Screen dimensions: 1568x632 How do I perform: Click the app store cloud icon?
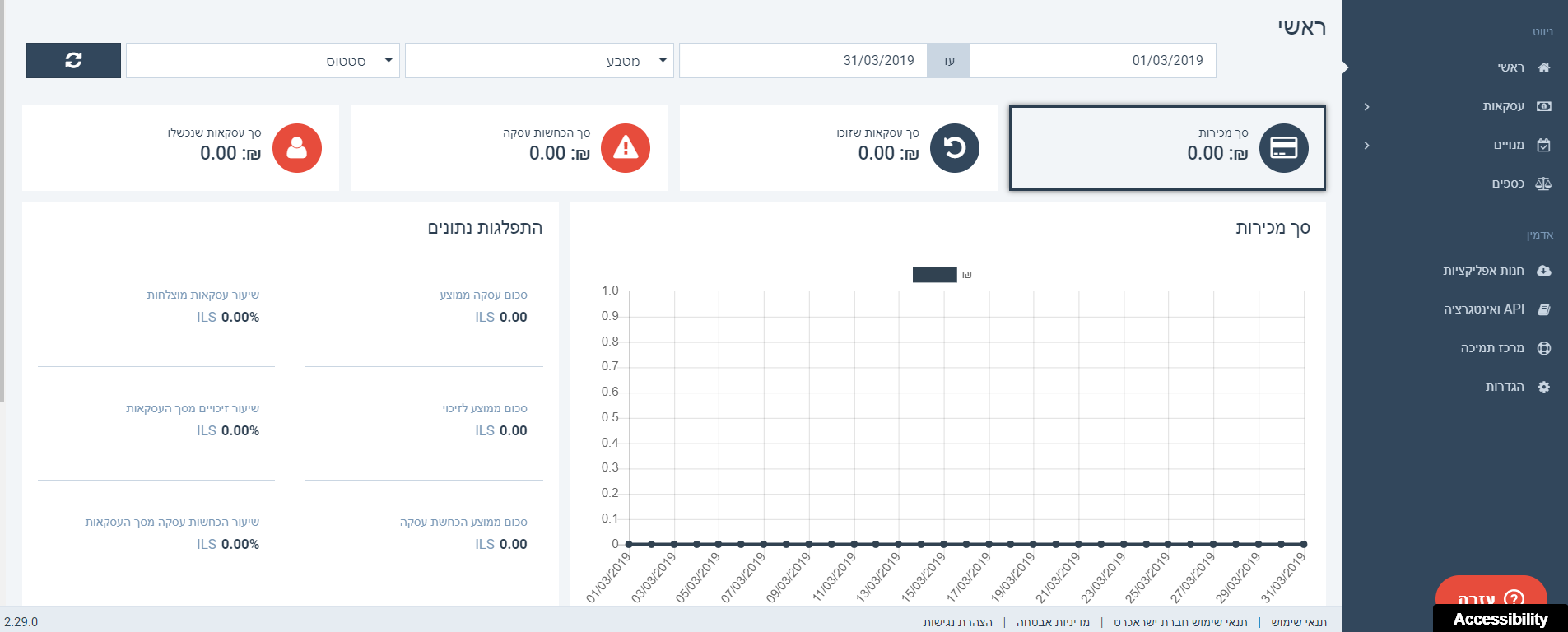(x=1543, y=271)
